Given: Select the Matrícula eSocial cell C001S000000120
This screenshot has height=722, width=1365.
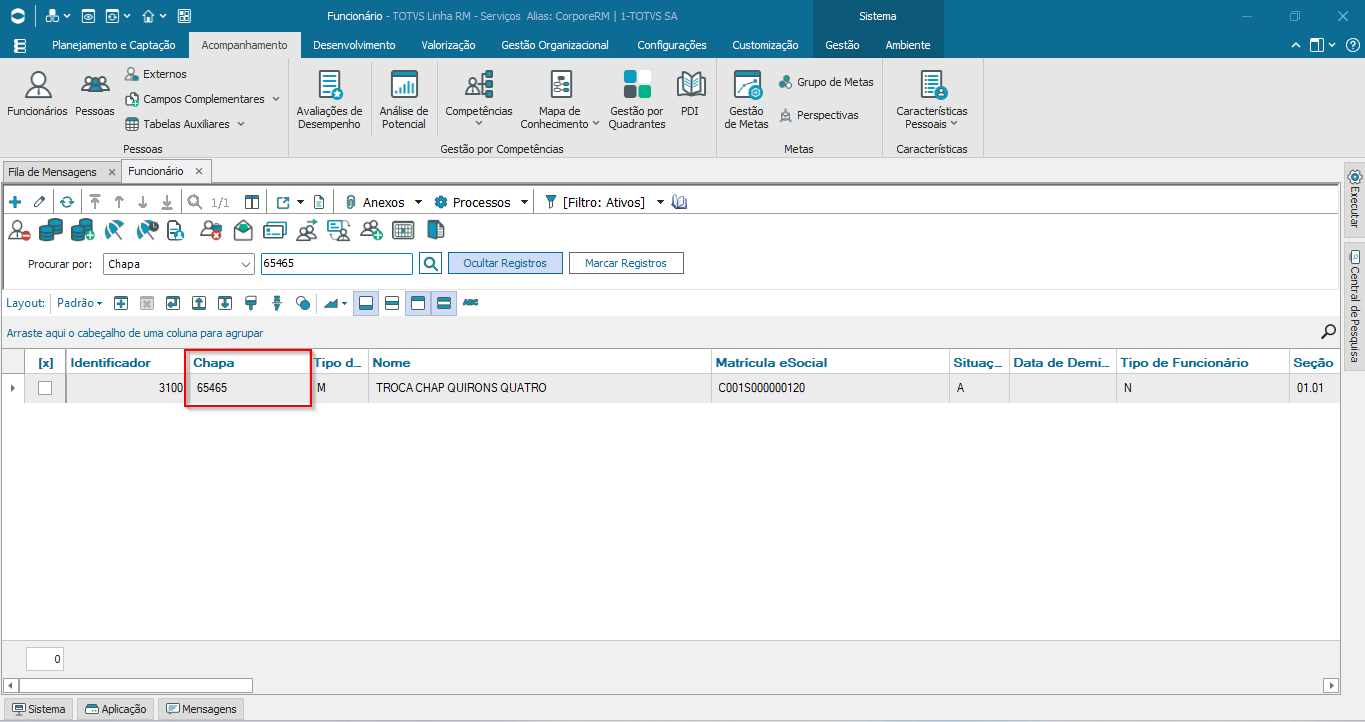Looking at the screenshot, I should 831,388.
